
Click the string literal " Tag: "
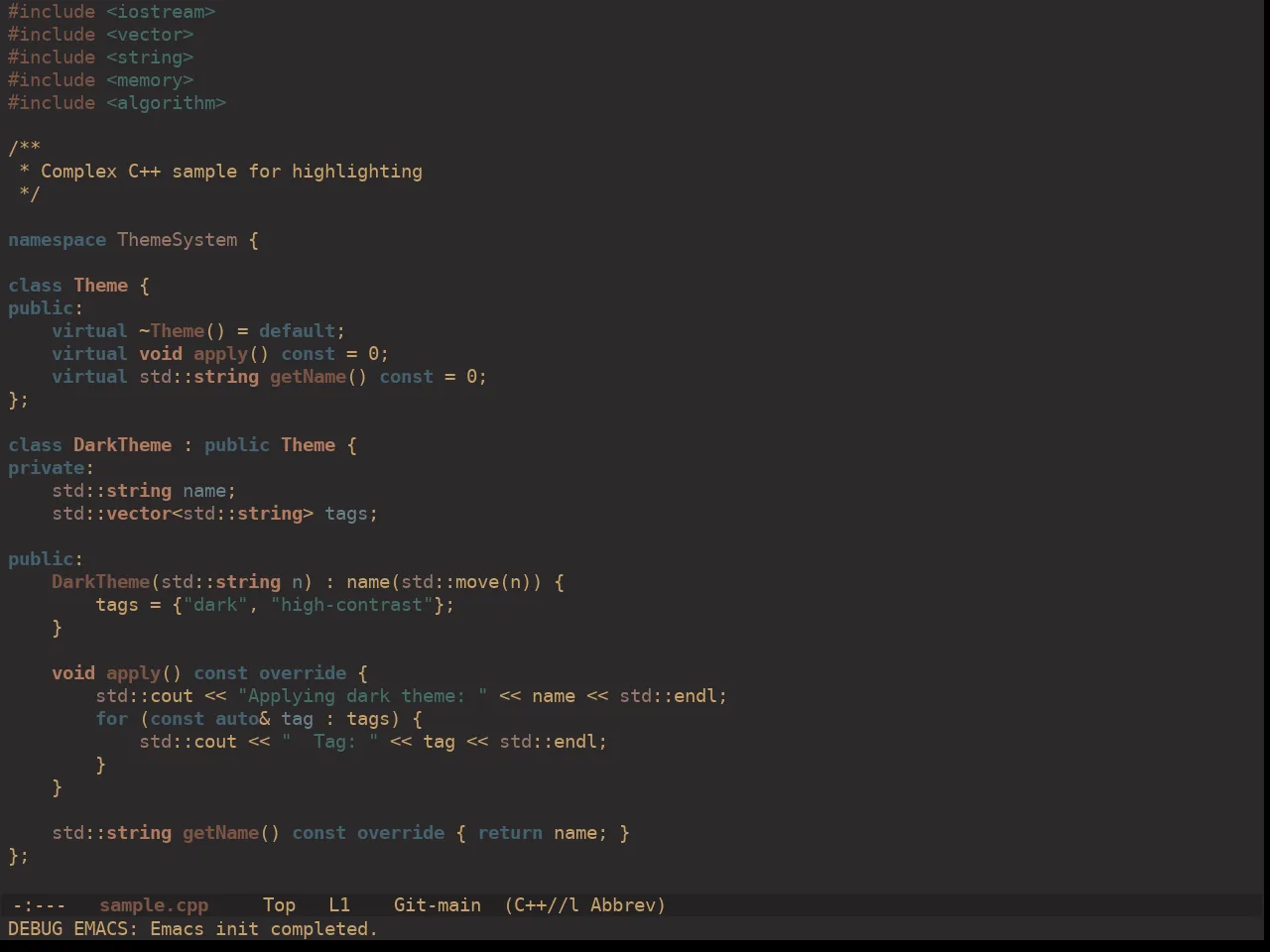click(x=329, y=742)
